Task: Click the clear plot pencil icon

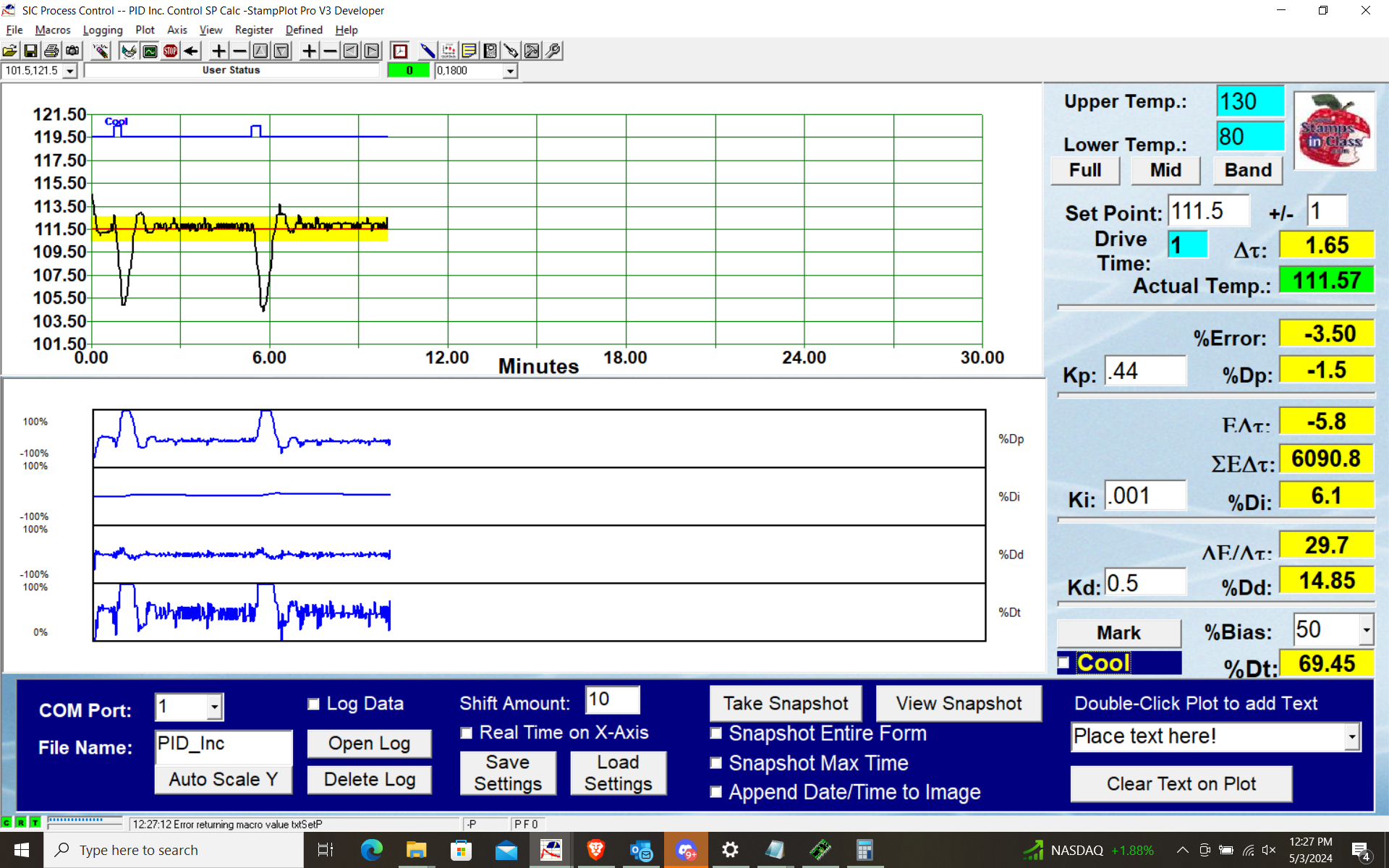Action: [101, 51]
